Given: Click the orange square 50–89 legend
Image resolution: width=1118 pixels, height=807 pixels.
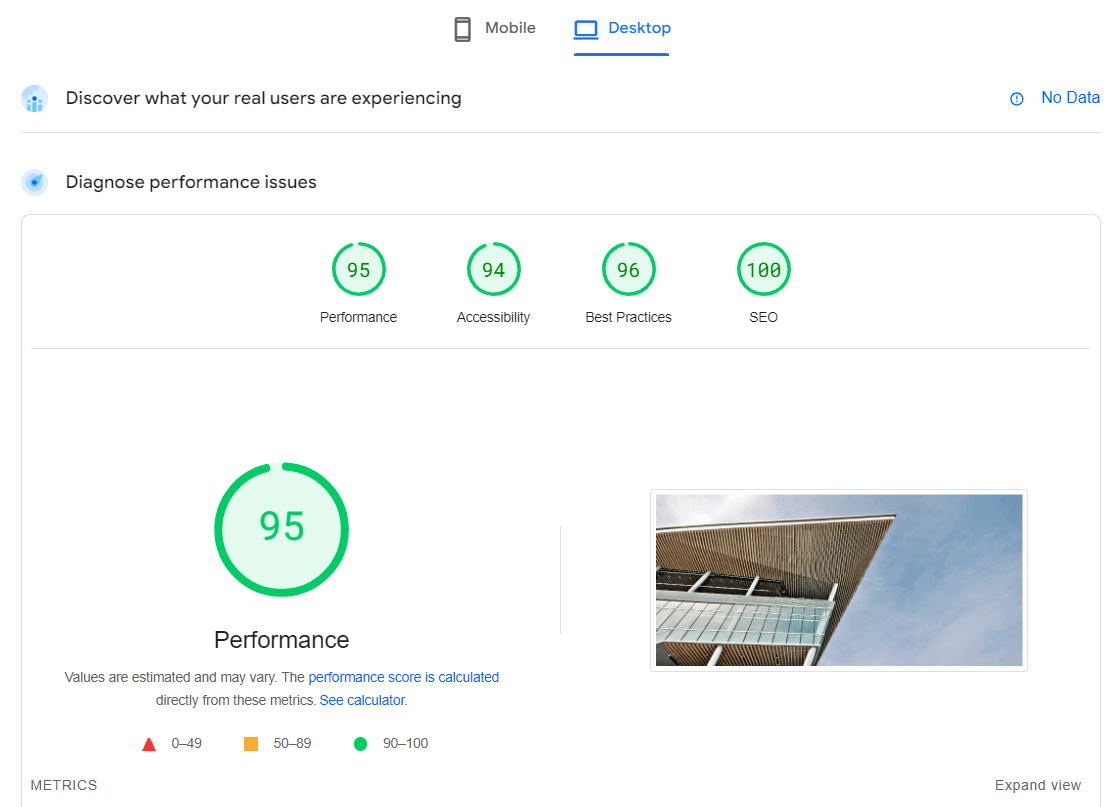Looking at the screenshot, I should pyautogui.click(x=251, y=744).
